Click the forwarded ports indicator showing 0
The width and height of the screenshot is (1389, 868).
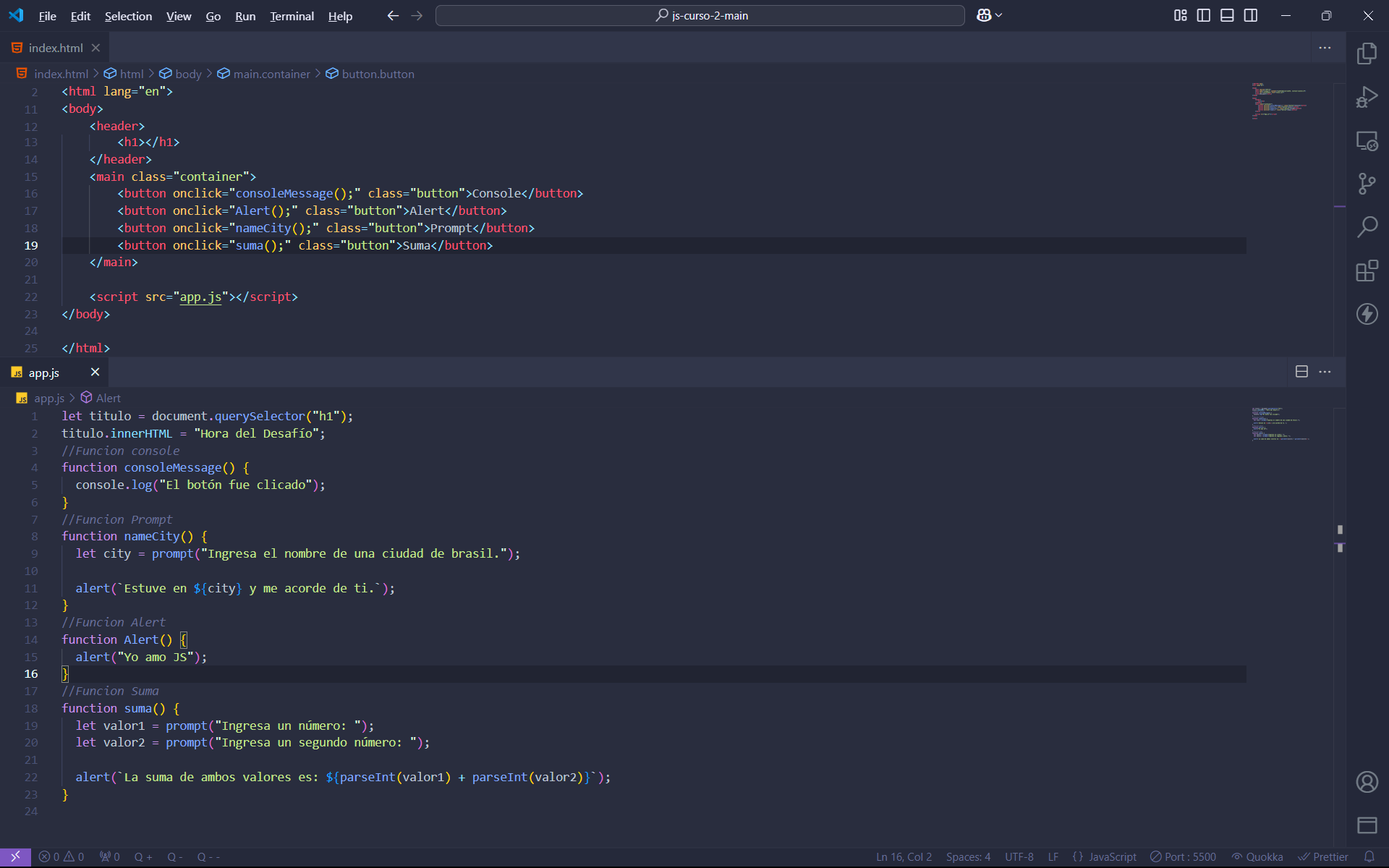pyautogui.click(x=109, y=857)
